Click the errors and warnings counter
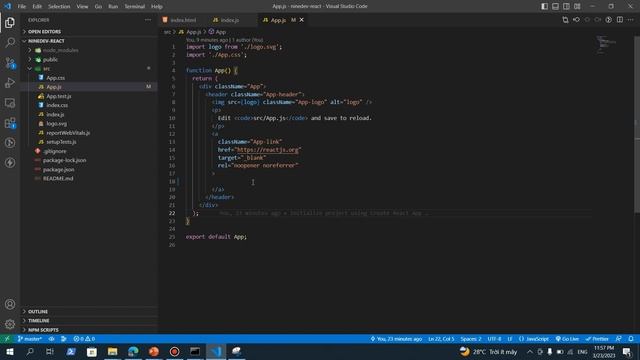 [84, 339]
